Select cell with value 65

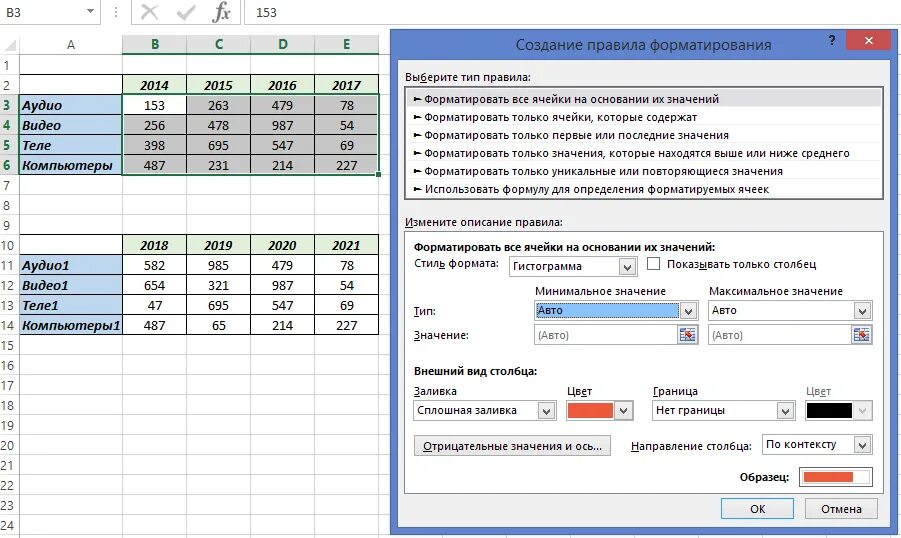point(218,325)
